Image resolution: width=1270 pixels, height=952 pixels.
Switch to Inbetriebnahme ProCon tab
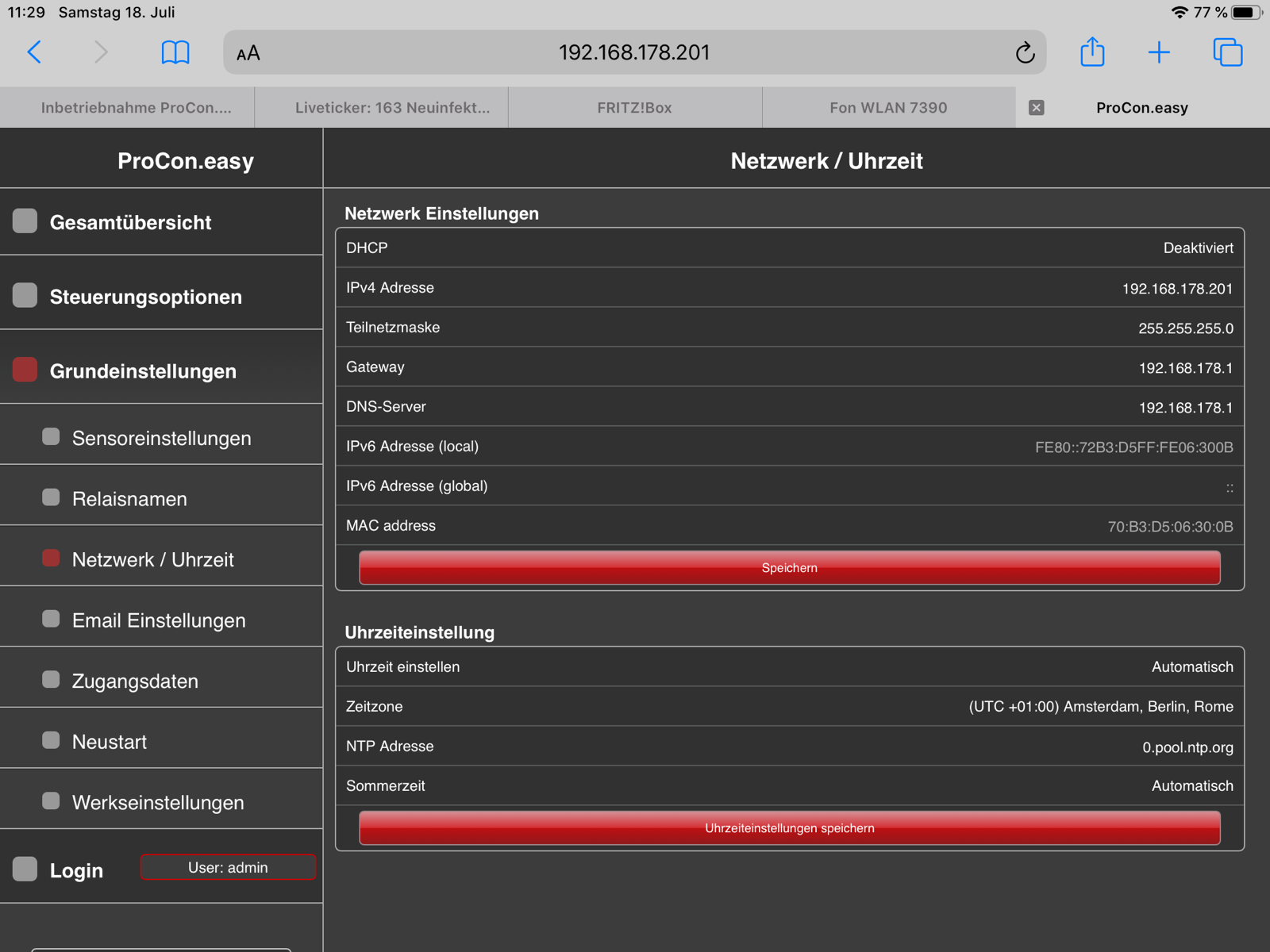(127, 108)
